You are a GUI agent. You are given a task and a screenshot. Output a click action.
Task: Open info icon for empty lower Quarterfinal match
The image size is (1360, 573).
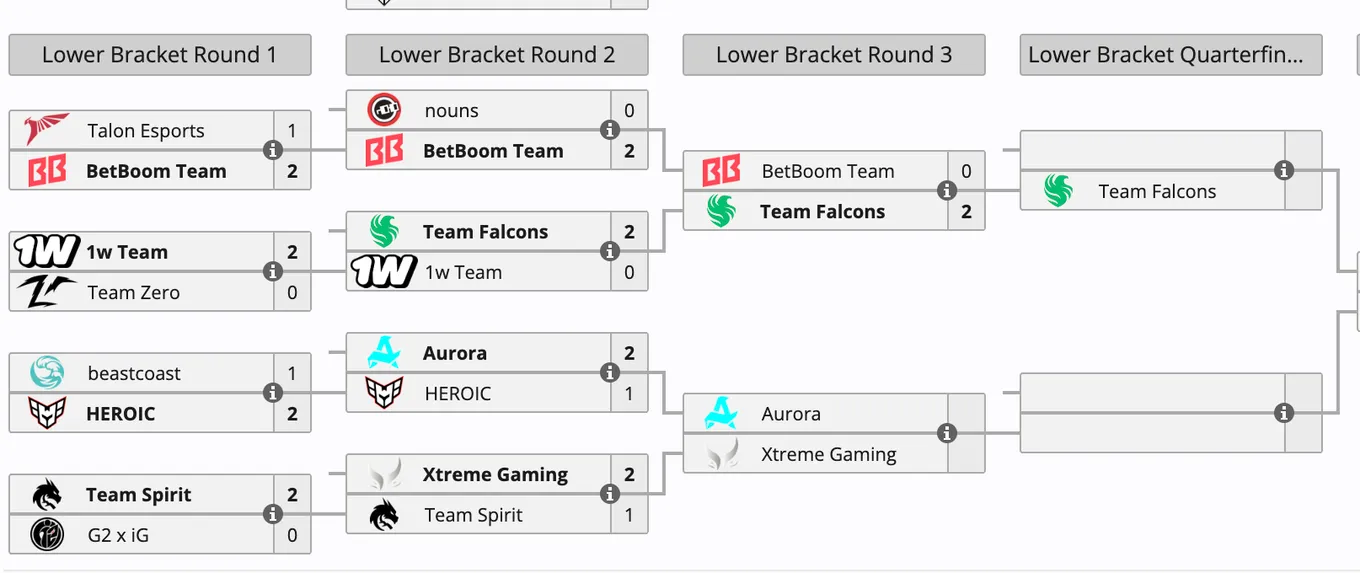point(1284,413)
